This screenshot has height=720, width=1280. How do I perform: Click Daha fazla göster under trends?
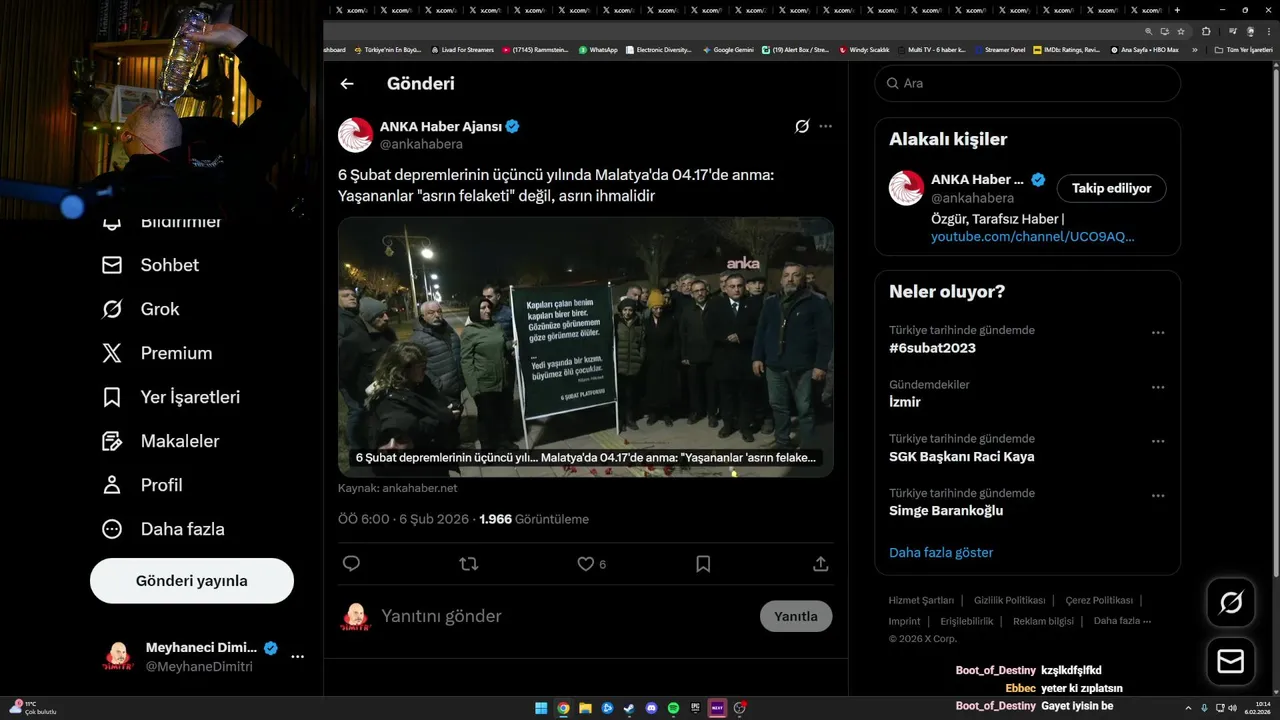coord(941,552)
